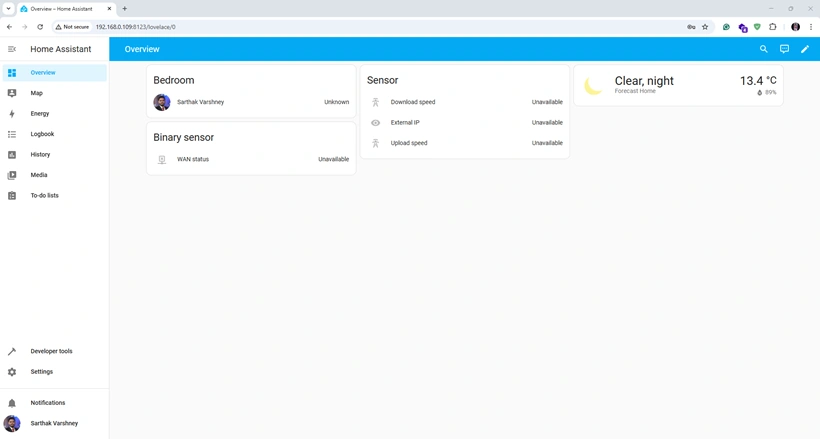Screen dimensions: 820x439
Task: Click the Clear, night weather text
Action: click(x=644, y=81)
